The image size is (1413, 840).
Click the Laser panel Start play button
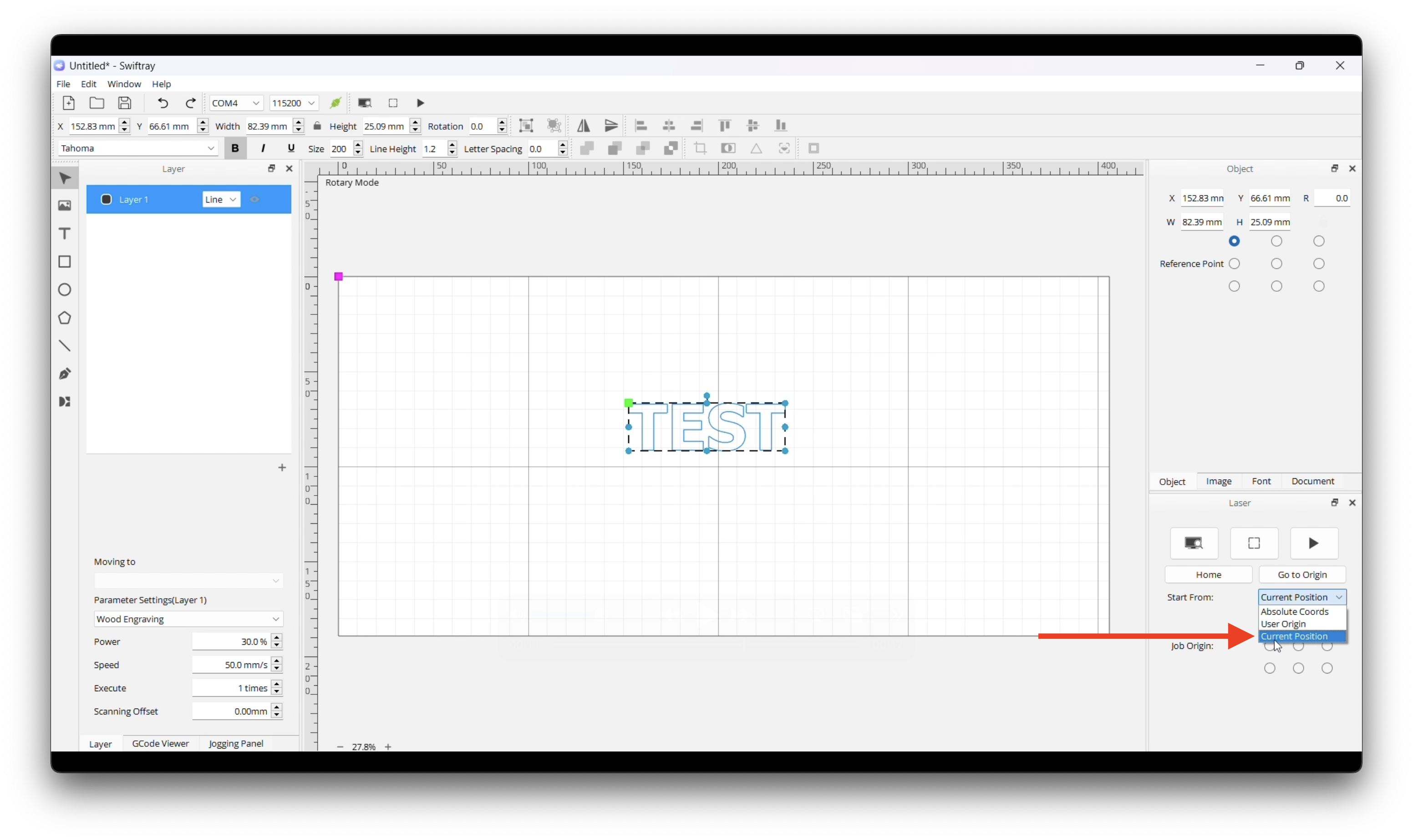[x=1314, y=543]
